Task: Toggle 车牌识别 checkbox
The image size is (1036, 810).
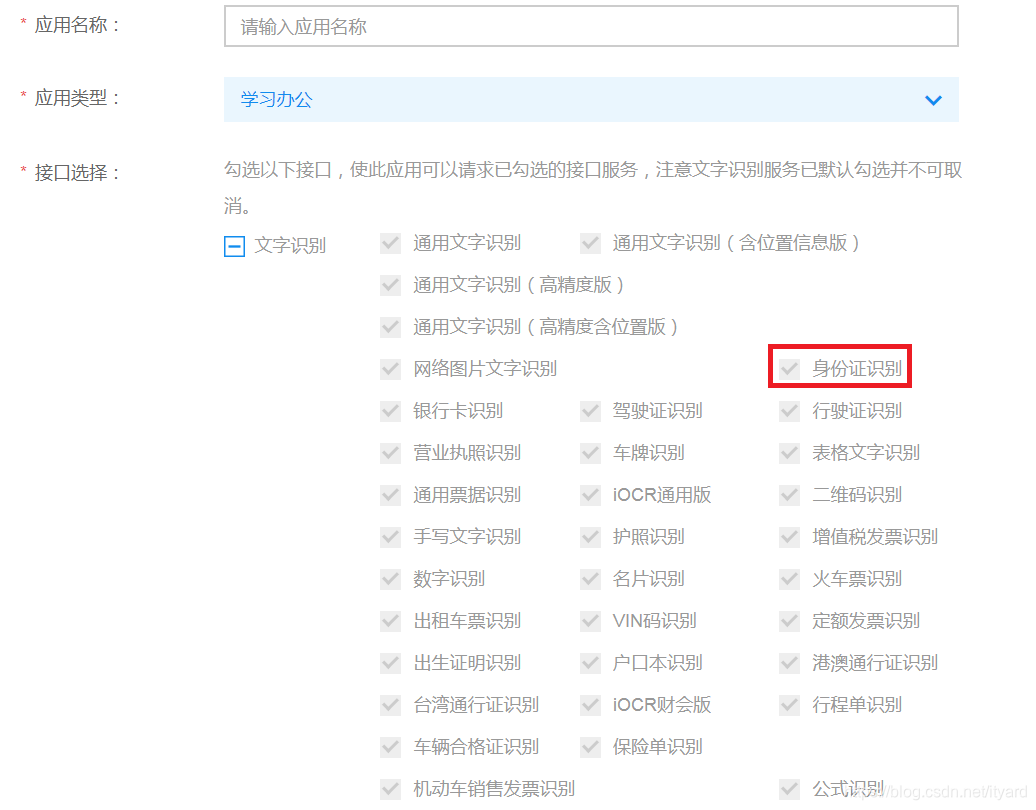Action: click(x=590, y=453)
